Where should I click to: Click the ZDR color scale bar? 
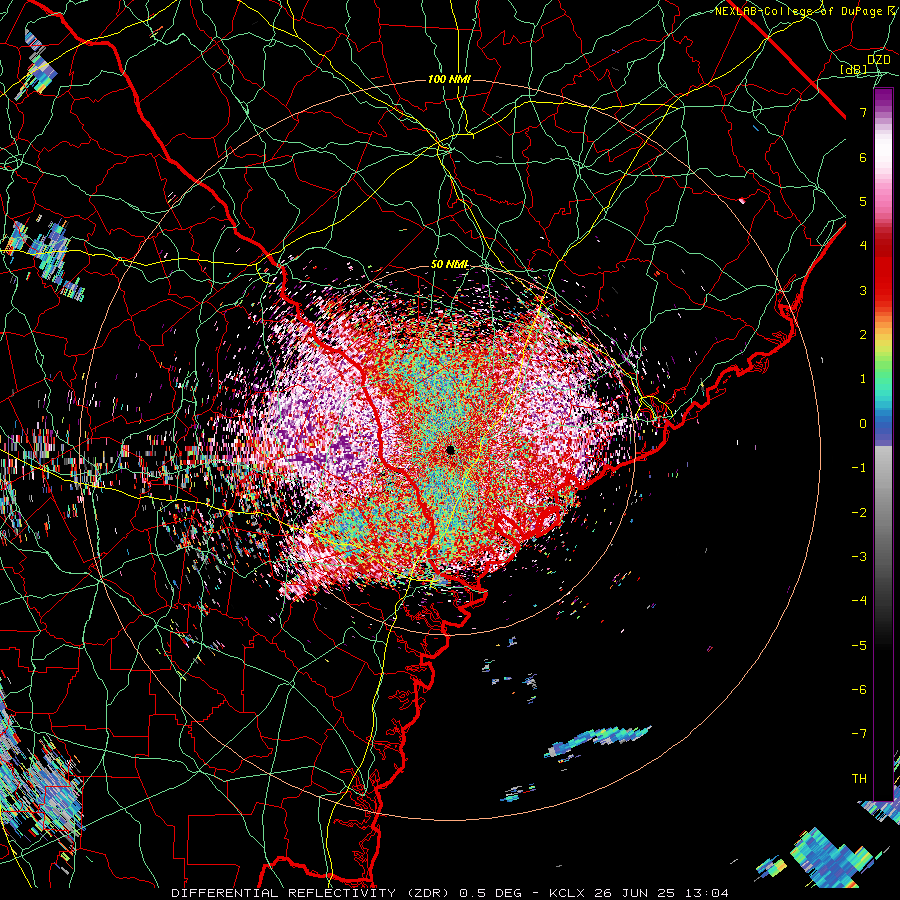tap(883, 444)
